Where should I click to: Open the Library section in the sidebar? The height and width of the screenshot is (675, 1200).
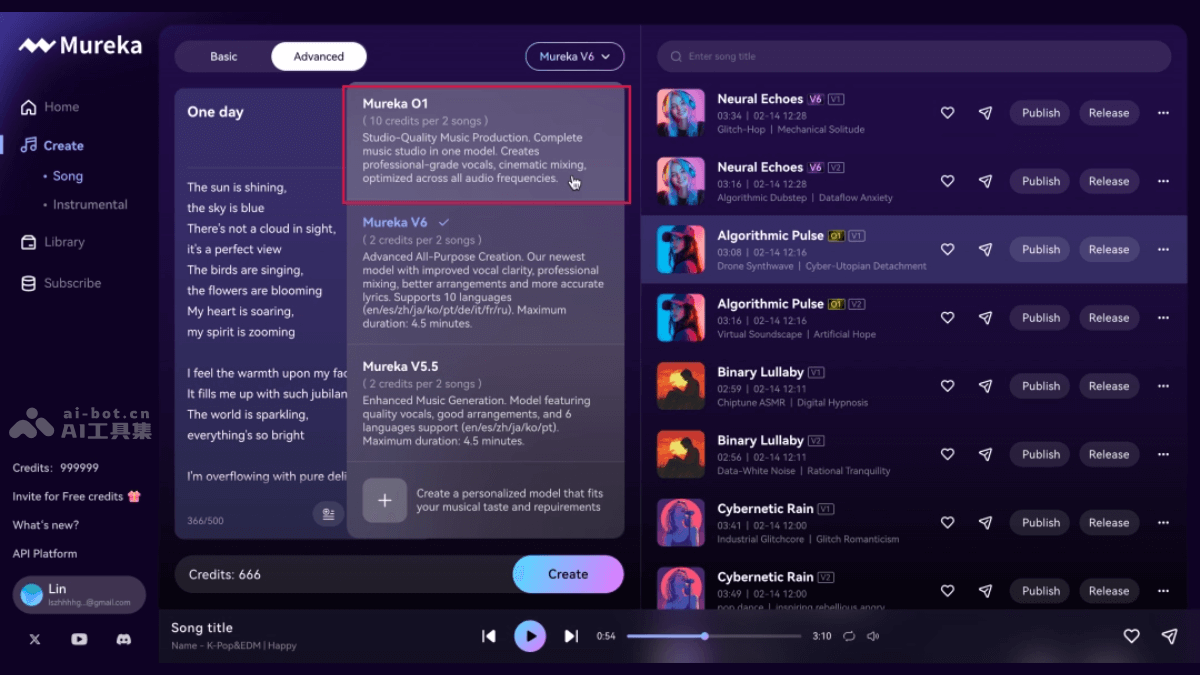(63, 242)
